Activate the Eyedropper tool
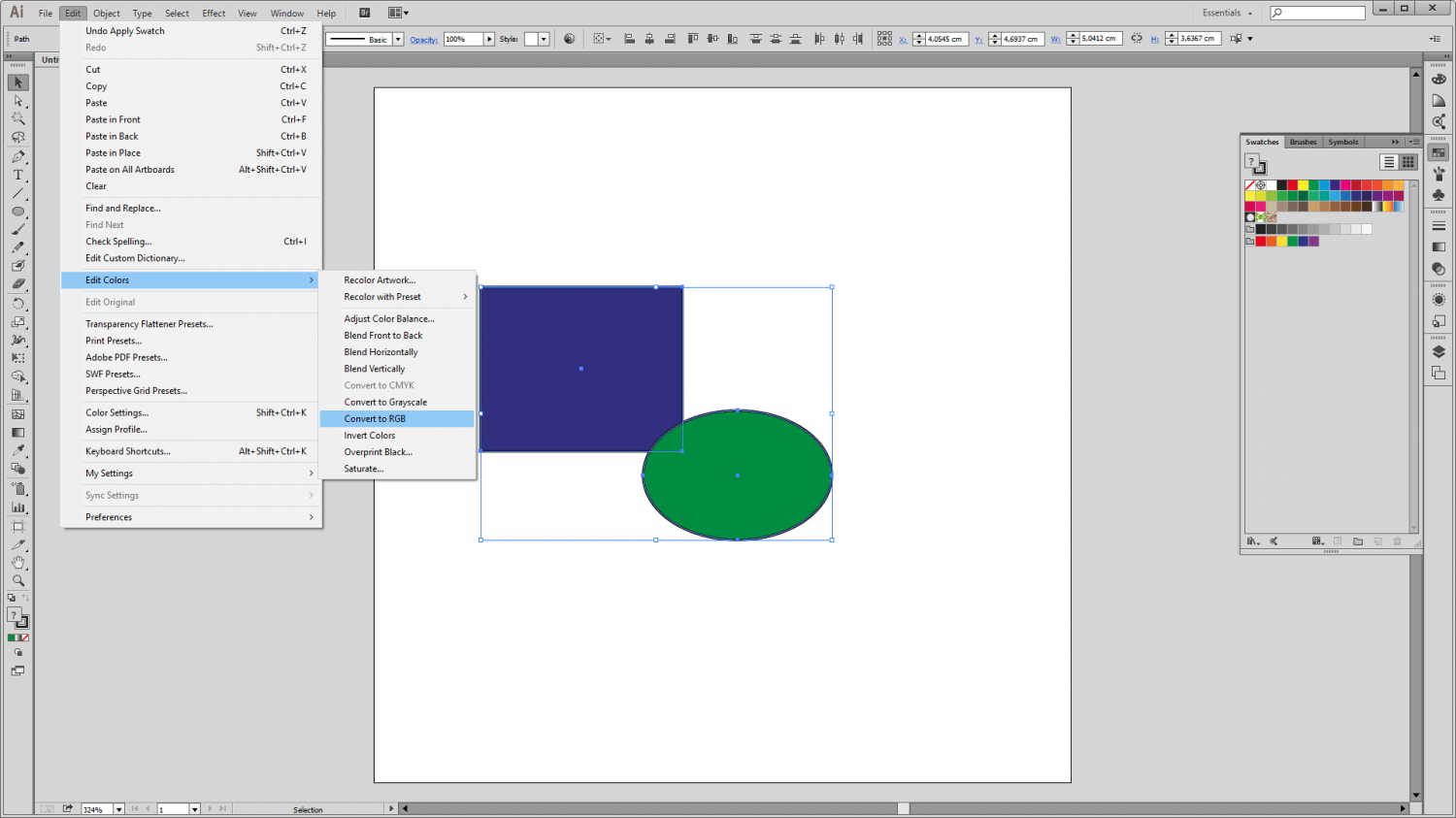This screenshot has width=1456, height=818. [17, 450]
